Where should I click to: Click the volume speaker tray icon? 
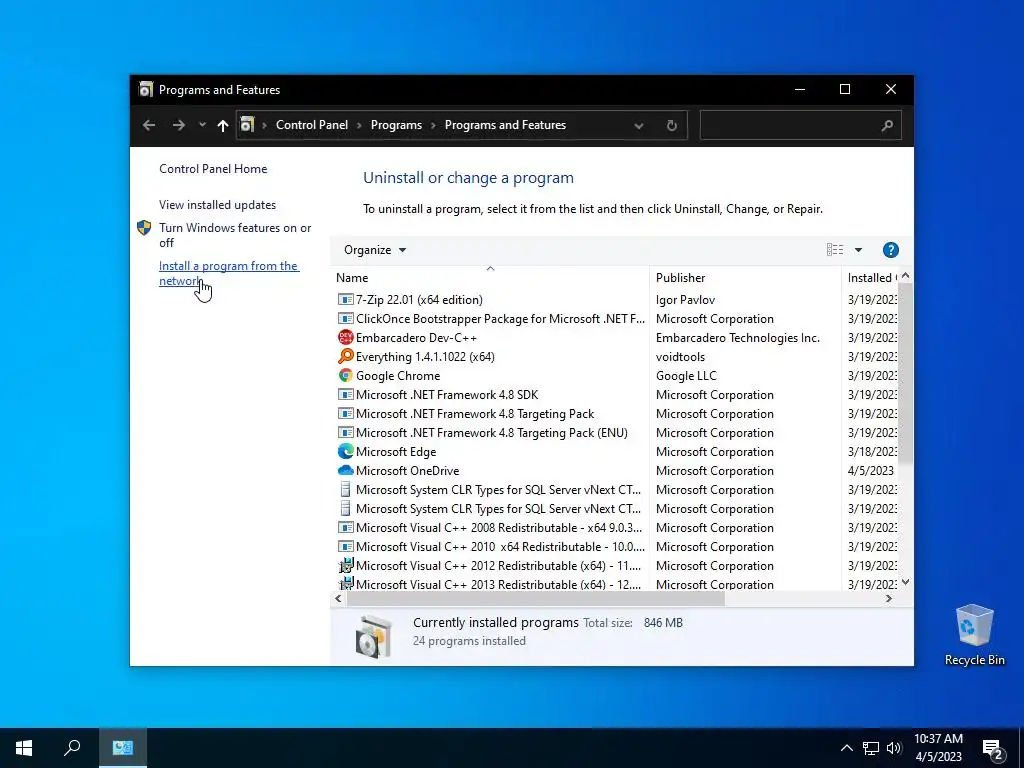[x=894, y=748]
